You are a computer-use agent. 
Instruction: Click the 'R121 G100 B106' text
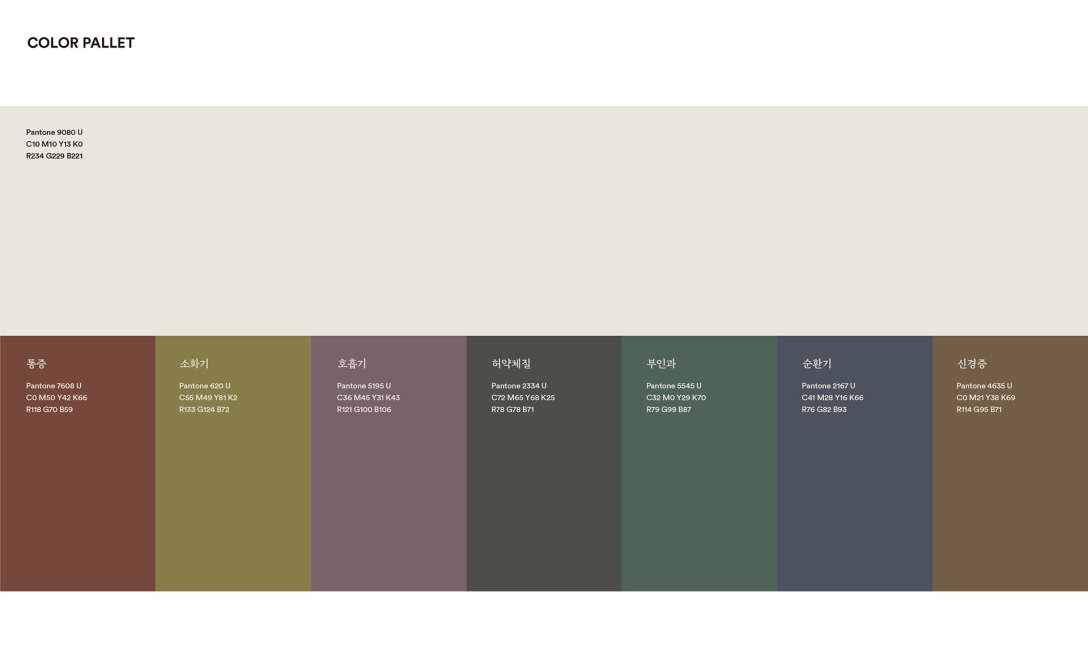[x=364, y=409]
